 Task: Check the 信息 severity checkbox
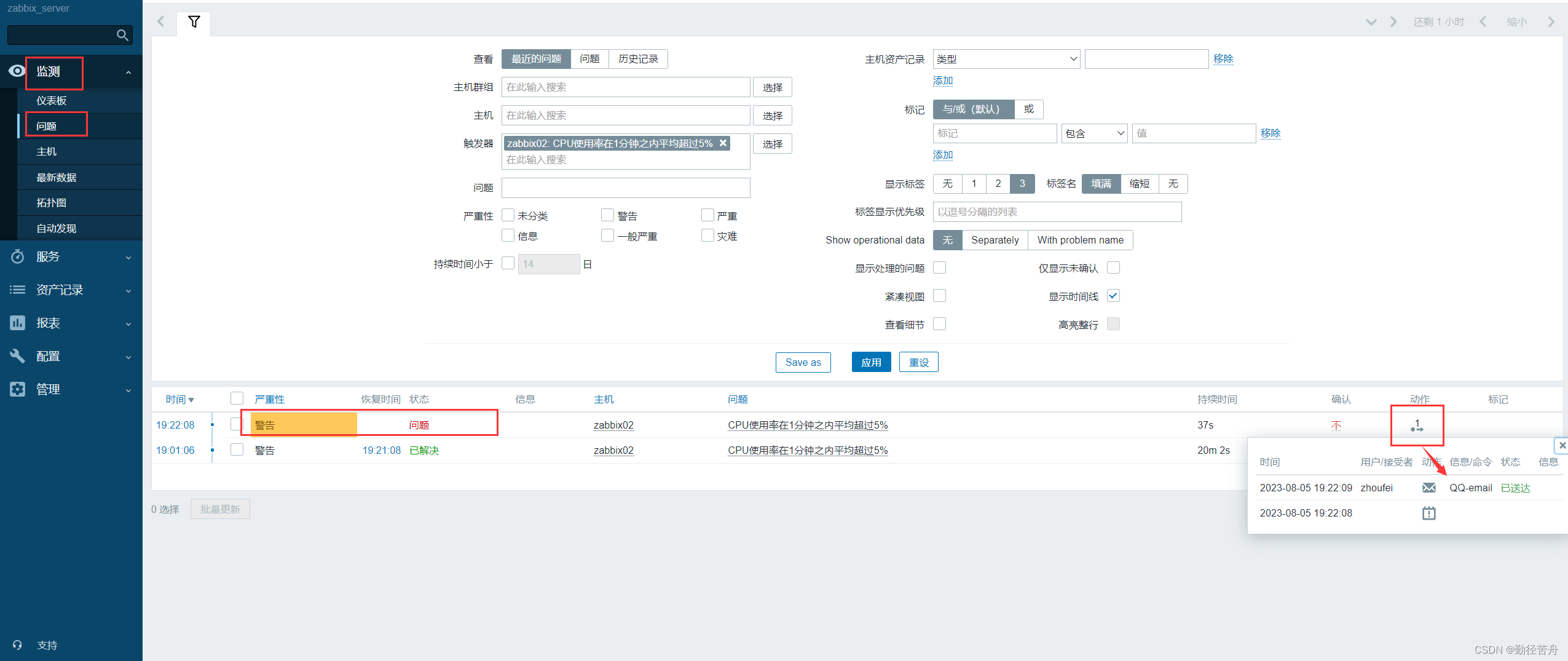(x=508, y=235)
